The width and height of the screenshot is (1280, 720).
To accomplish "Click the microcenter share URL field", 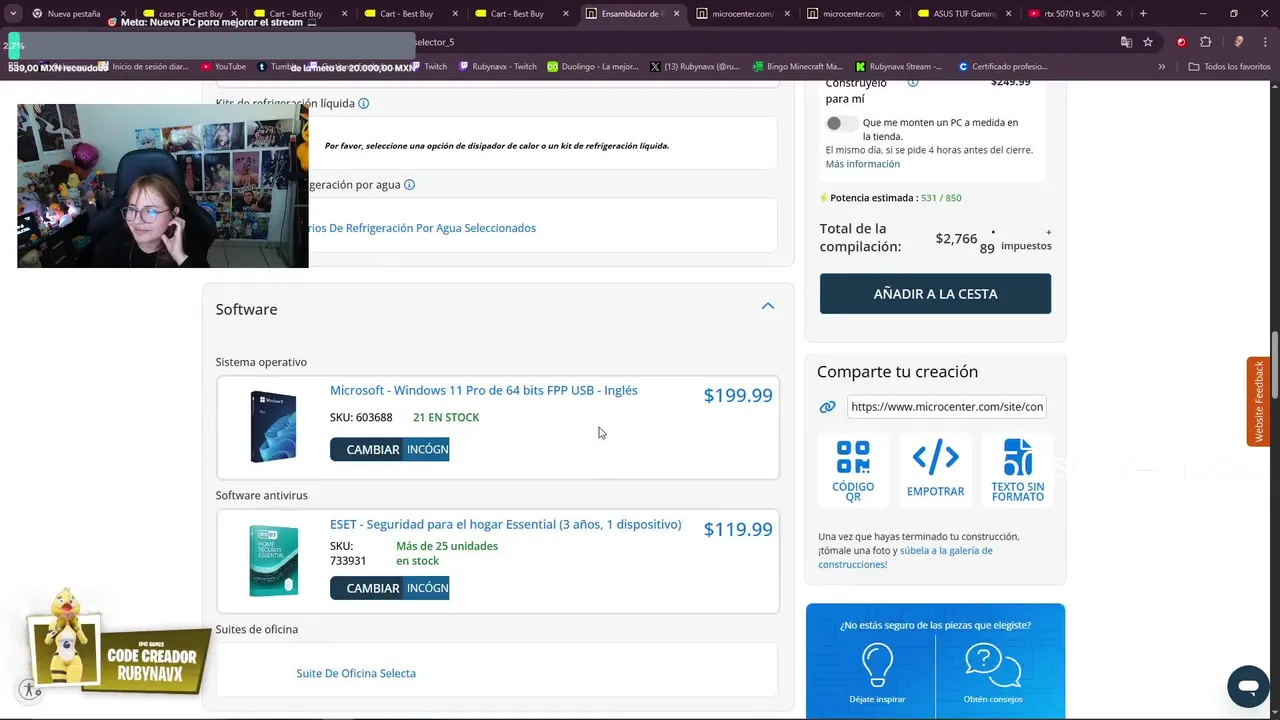I will pos(946,407).
